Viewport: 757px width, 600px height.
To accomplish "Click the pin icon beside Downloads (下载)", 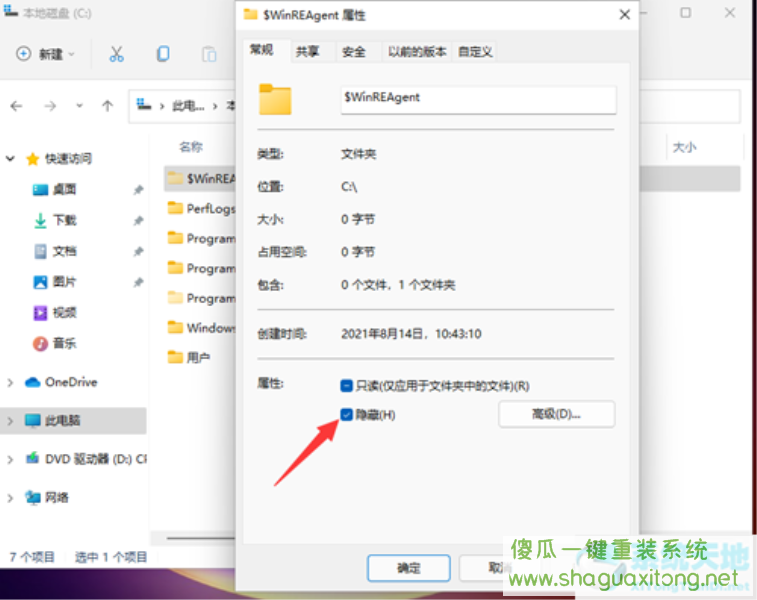I will [x=139, y=221].
